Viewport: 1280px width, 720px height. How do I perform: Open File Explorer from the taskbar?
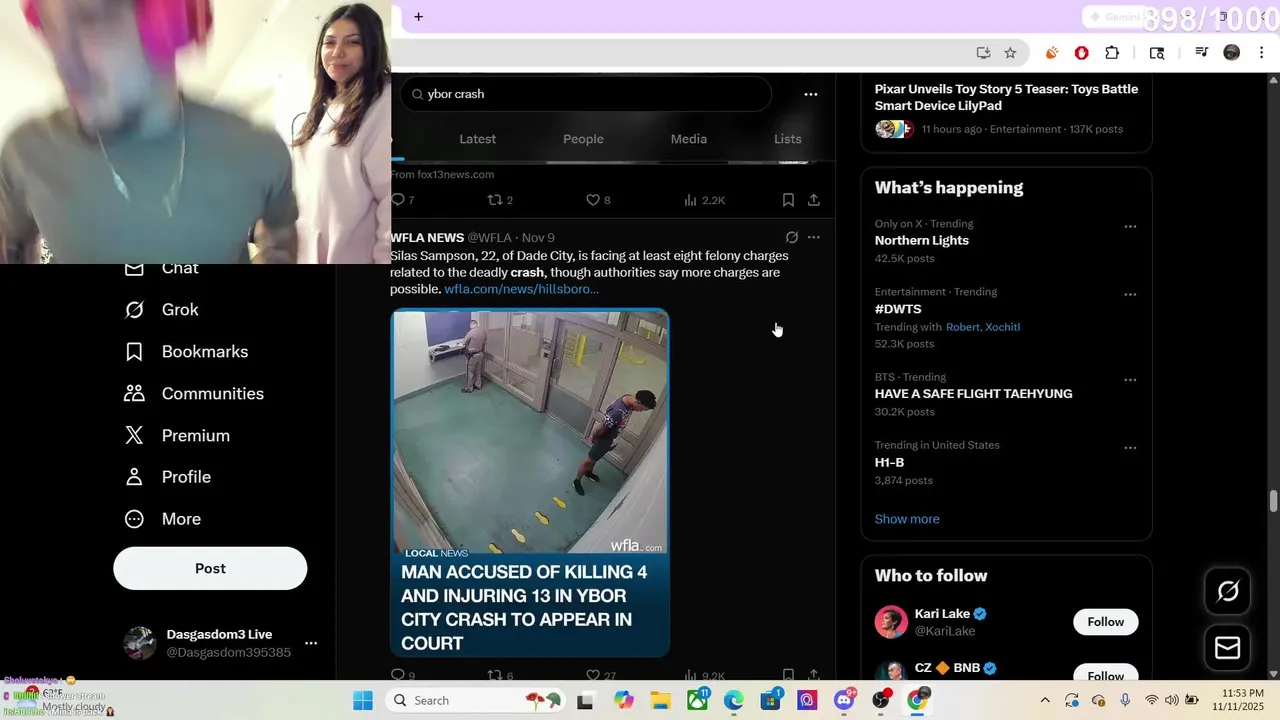click(x=660, y=700)
